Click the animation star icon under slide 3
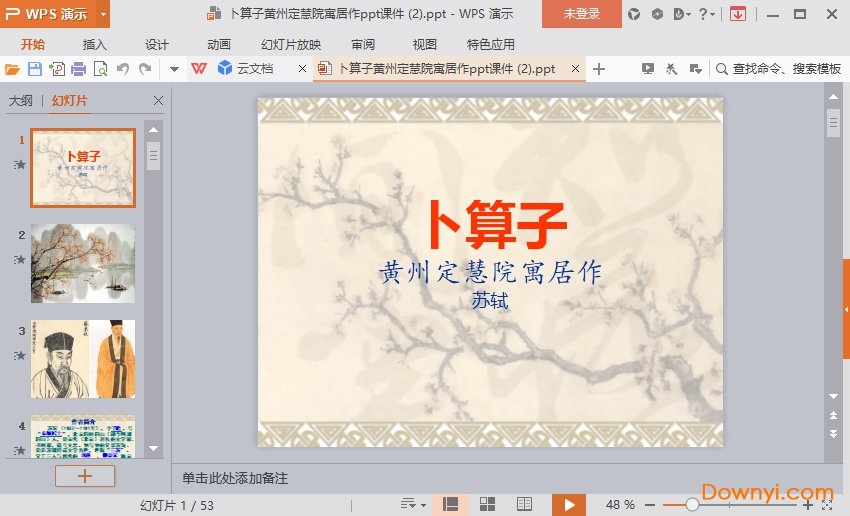Viewport: 850px width, 516px height. point(20,356)
